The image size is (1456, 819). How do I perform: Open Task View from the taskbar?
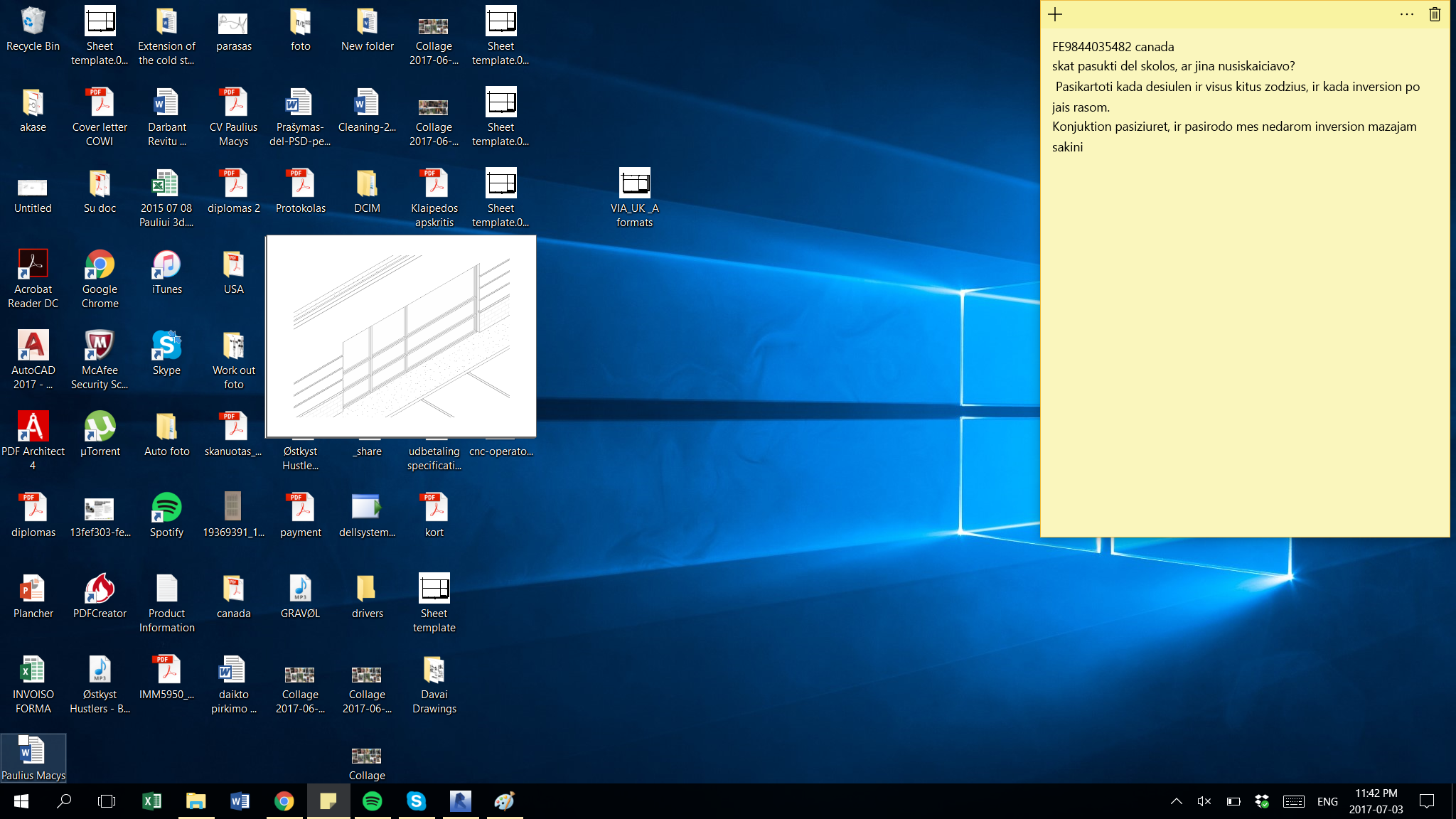107,801
